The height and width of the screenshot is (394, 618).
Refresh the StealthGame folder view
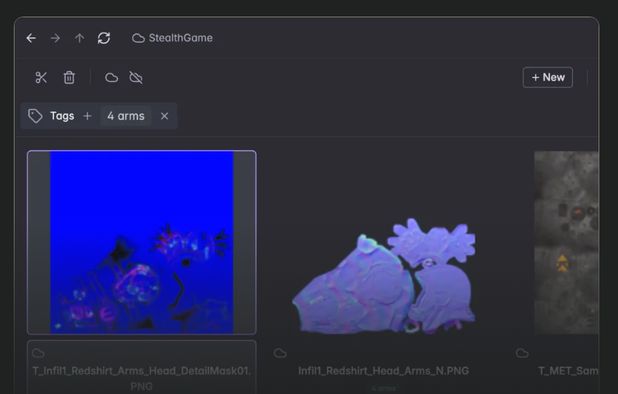104,38
